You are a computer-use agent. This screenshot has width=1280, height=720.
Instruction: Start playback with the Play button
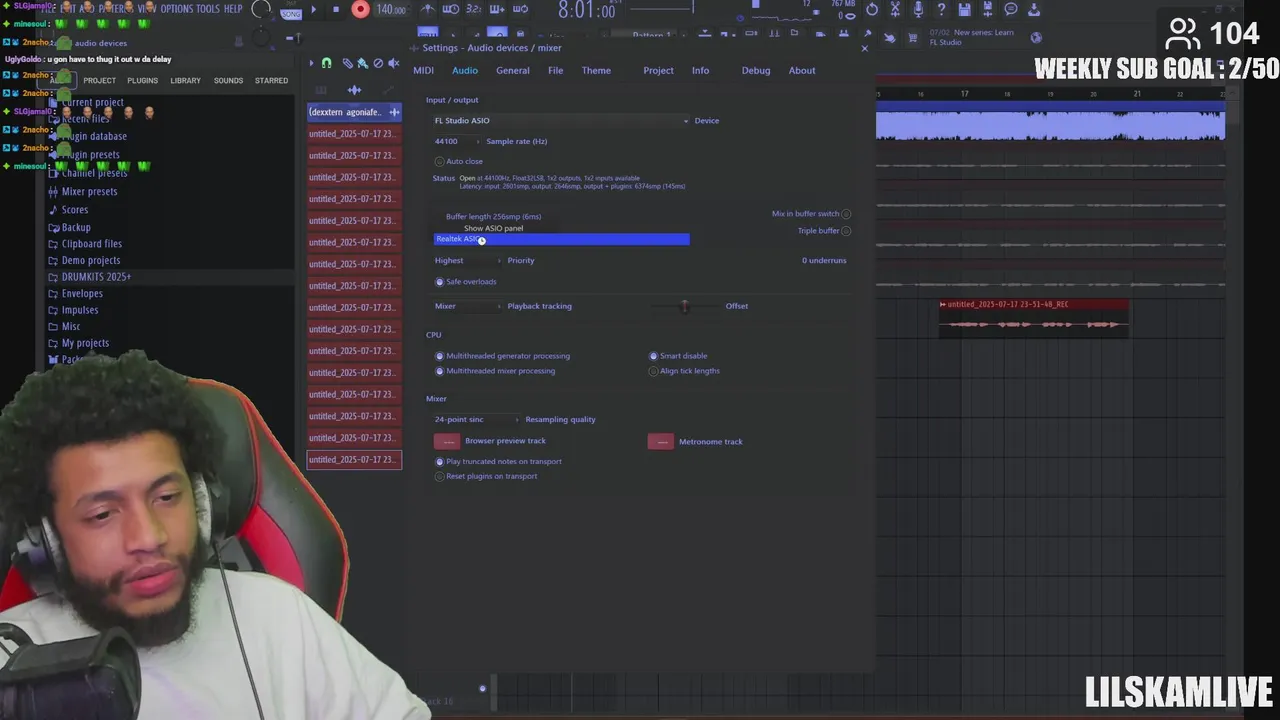coord(313,9)
